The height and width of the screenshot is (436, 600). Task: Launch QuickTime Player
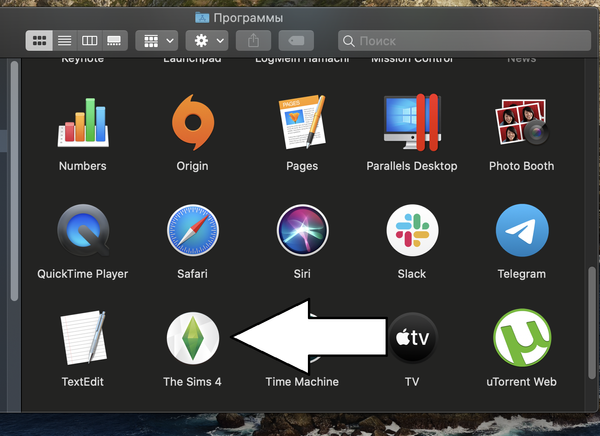pyautogui.click(x=82, y=232)
